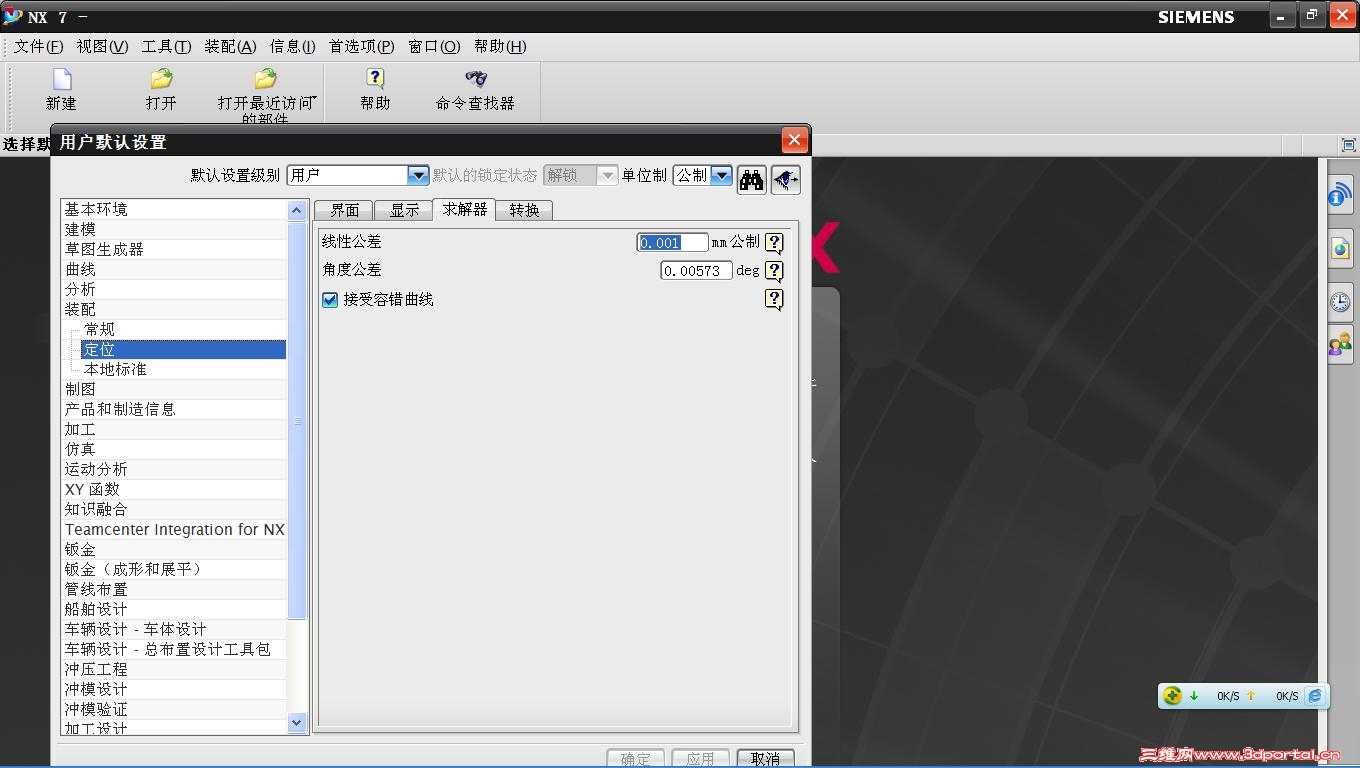Click the category list scroll down arrow
The image size is (1360, 768).
tap(297, 722)
